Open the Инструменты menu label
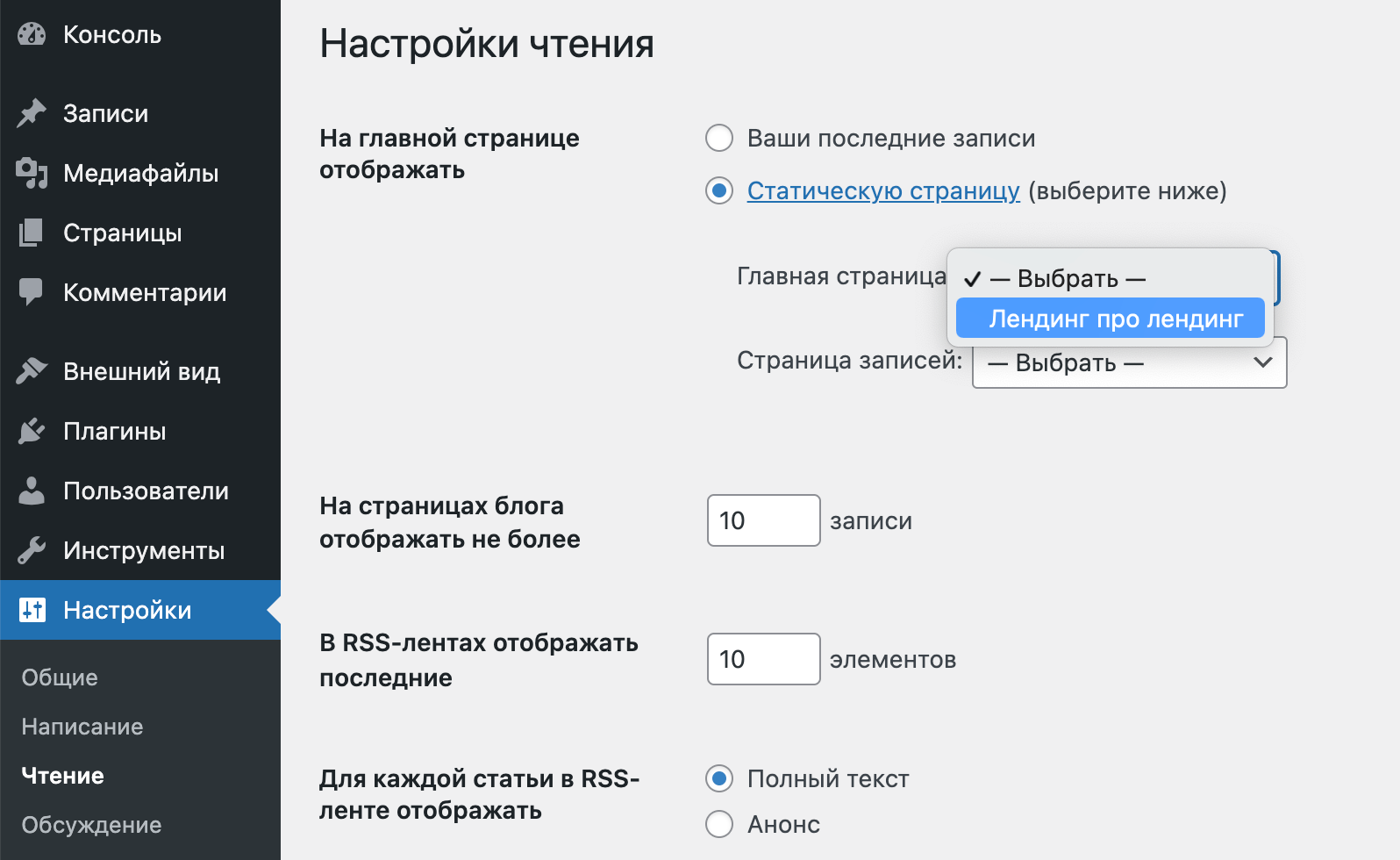 (x=144, y=550)
